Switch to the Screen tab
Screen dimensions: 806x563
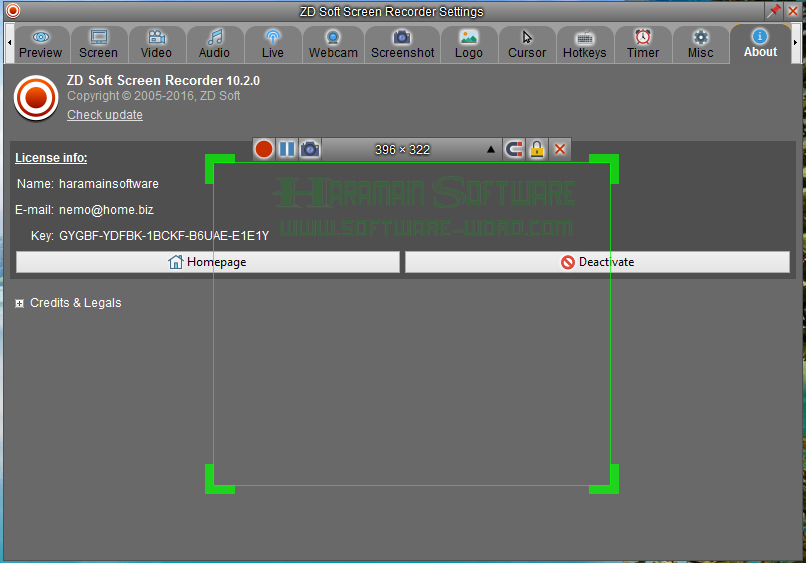[x=98, y=45]
